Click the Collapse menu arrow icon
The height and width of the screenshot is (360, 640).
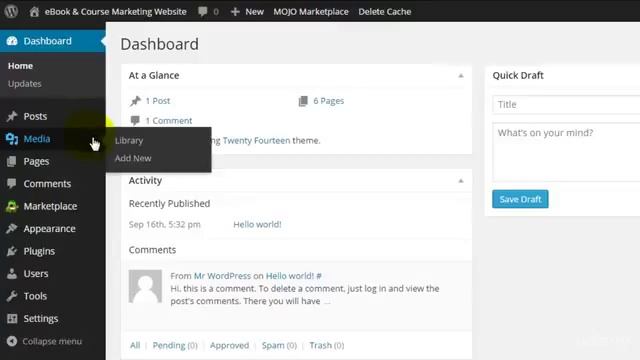pyautogui.click(x=12, y=341)
